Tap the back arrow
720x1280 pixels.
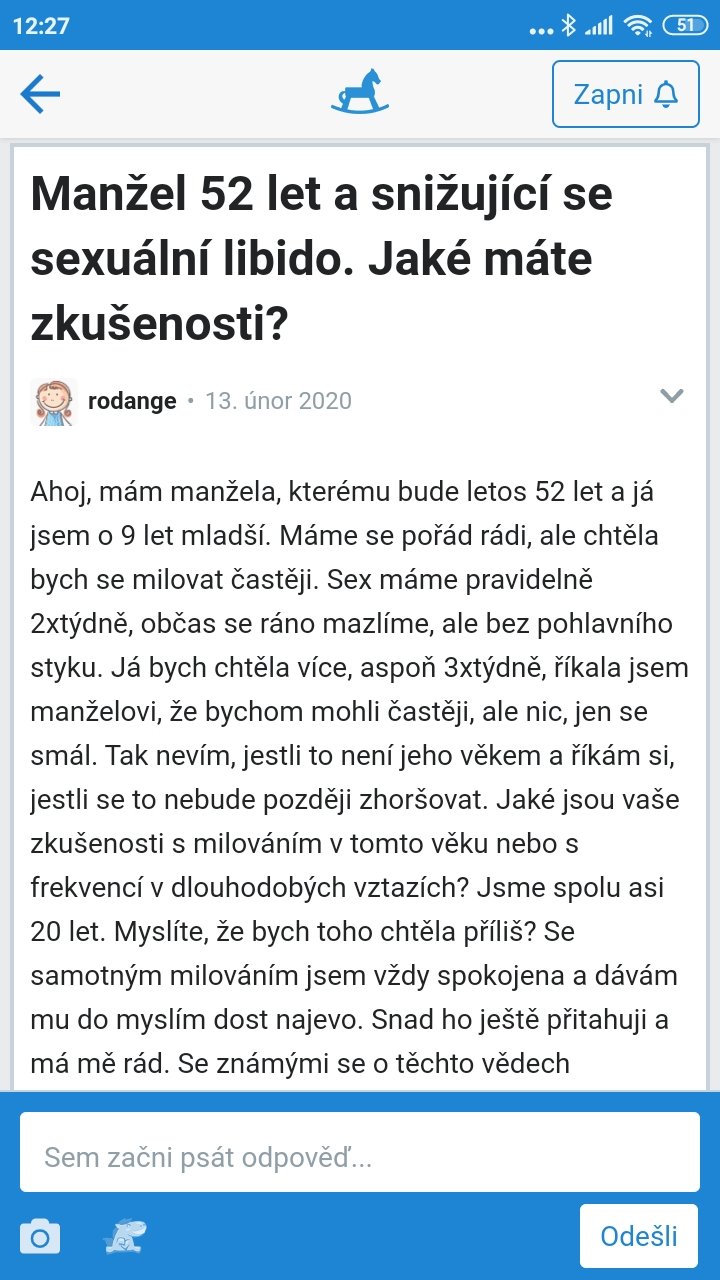pyautogui.click(x=41, y=95)
